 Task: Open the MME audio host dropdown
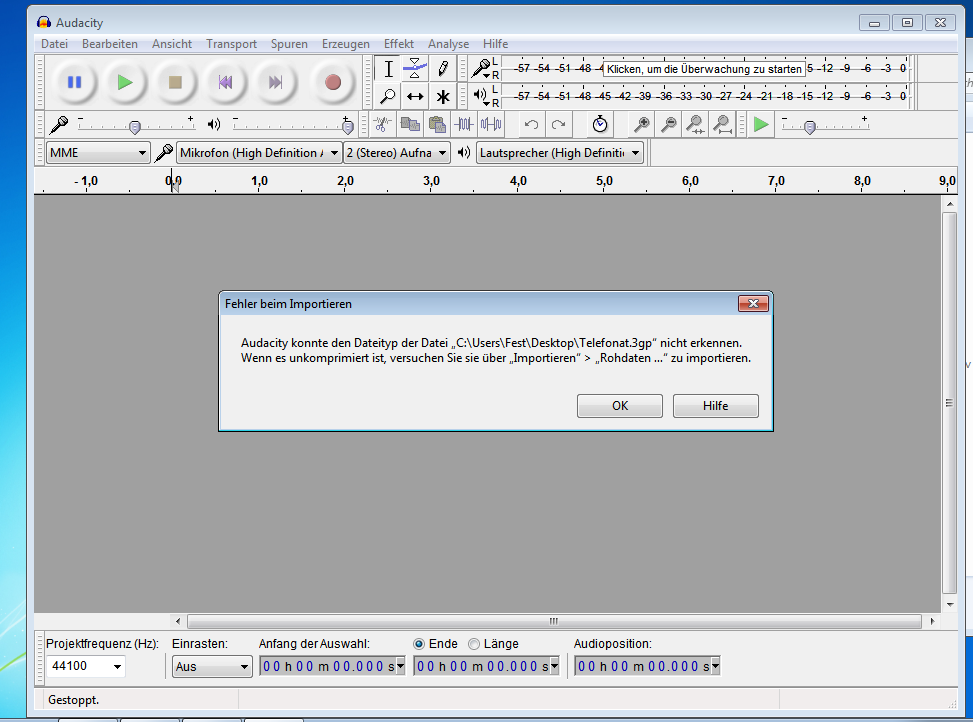[98, 153]
